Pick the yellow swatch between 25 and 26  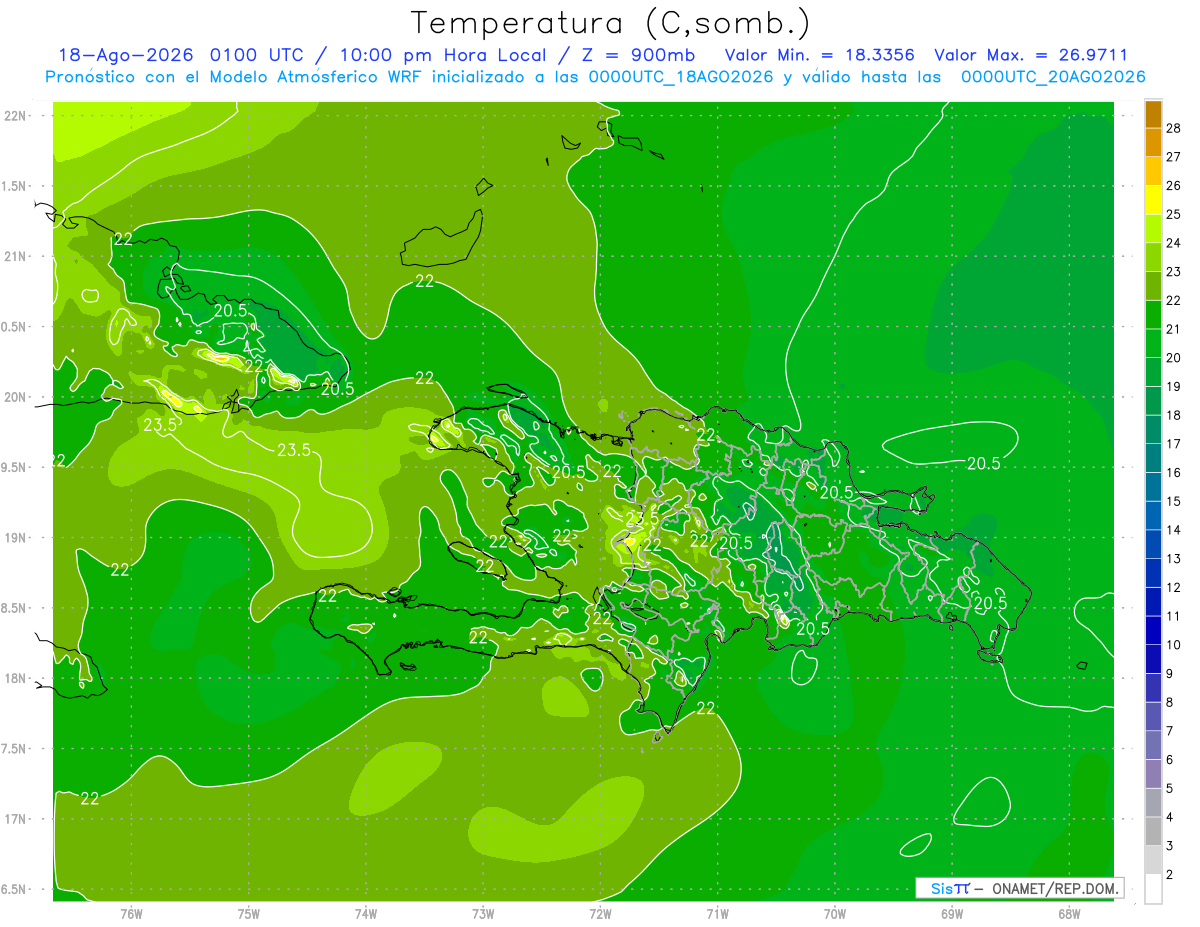(1153, 200)
